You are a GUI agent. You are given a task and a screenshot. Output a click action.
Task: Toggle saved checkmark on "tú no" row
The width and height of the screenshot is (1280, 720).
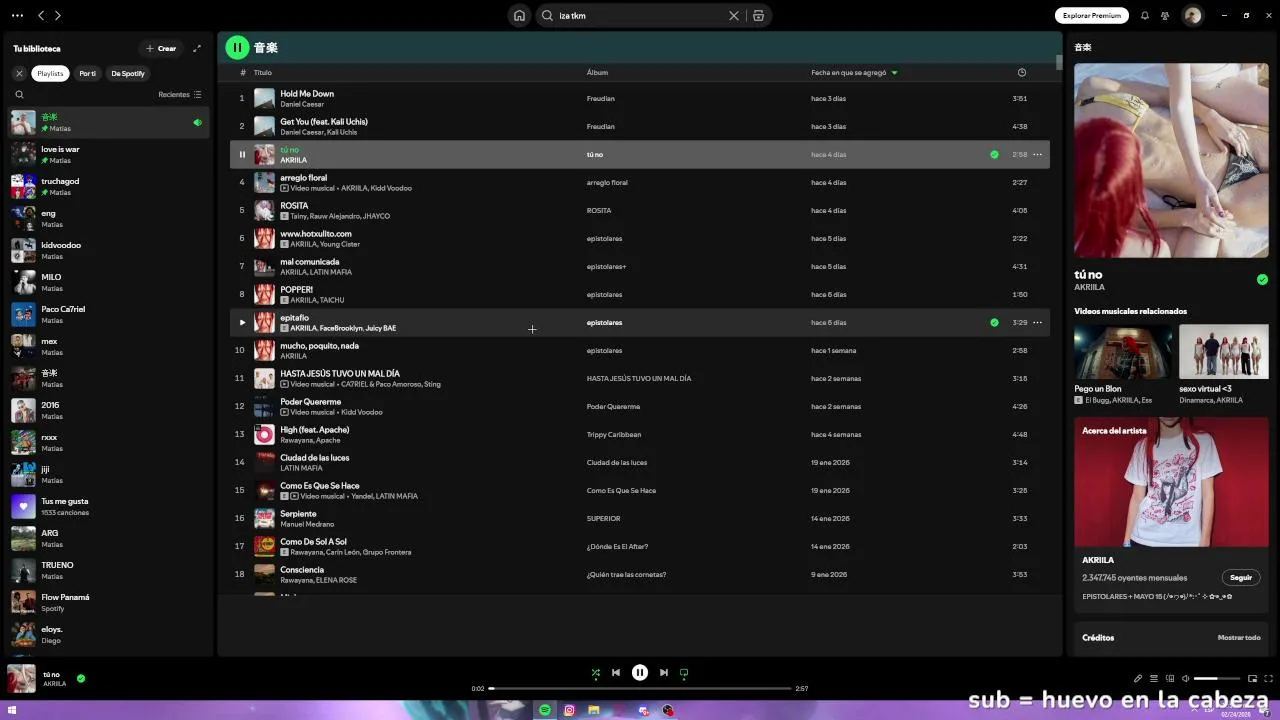point(994,154)
